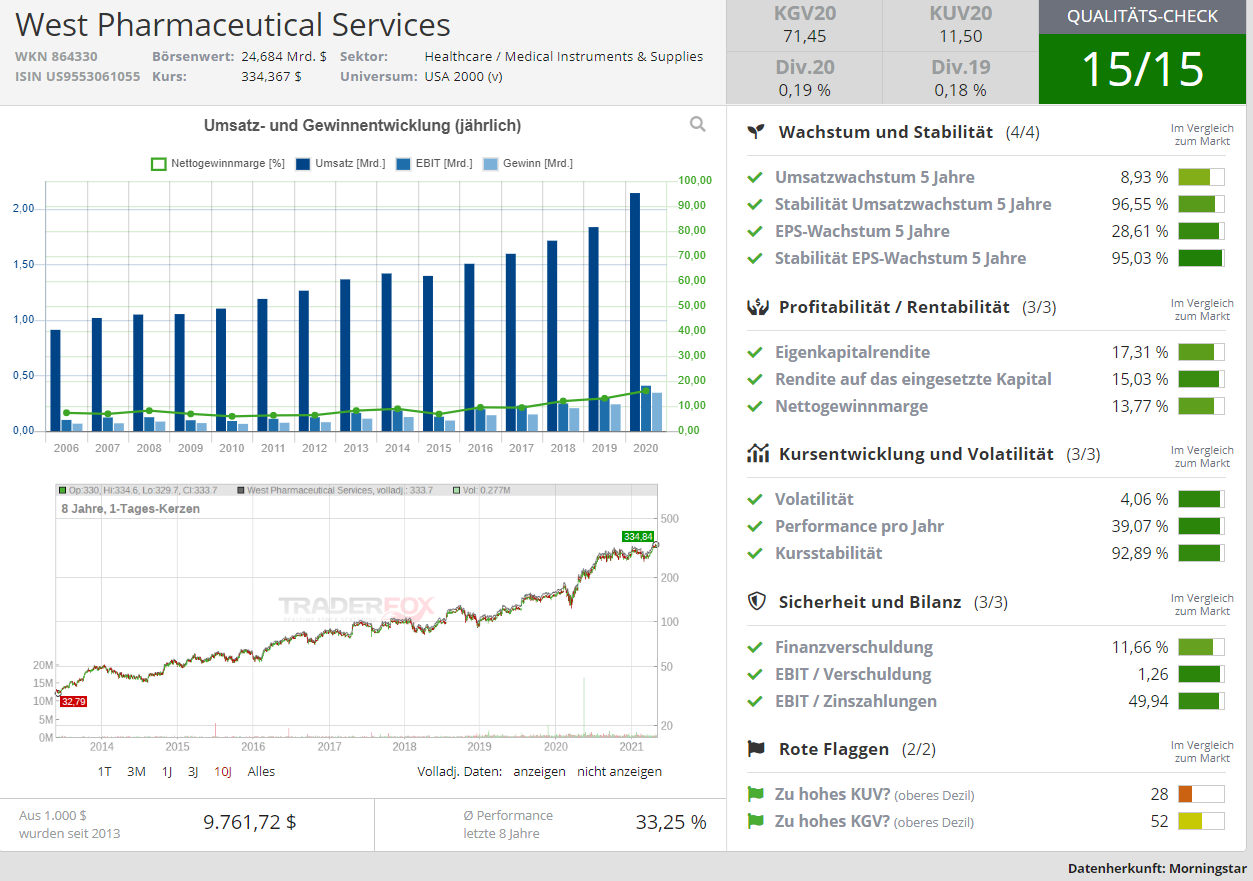This screenshot has width=1253, height=881.
Task: Click the Eigenkapitalrendite value 17,31 %
Action: (x=1139, y=352)
